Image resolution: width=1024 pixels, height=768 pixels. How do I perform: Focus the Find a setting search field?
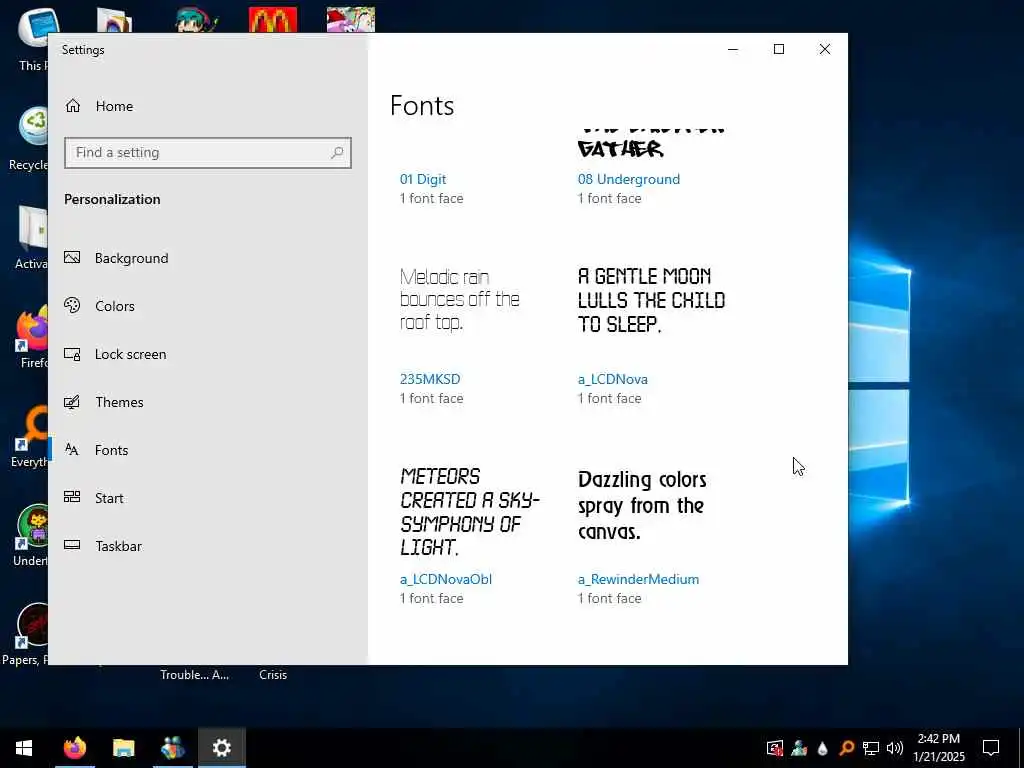point(208,152)
